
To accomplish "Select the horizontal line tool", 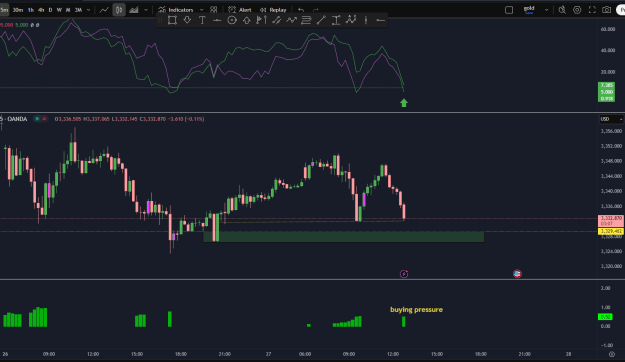I will (380, 20).
